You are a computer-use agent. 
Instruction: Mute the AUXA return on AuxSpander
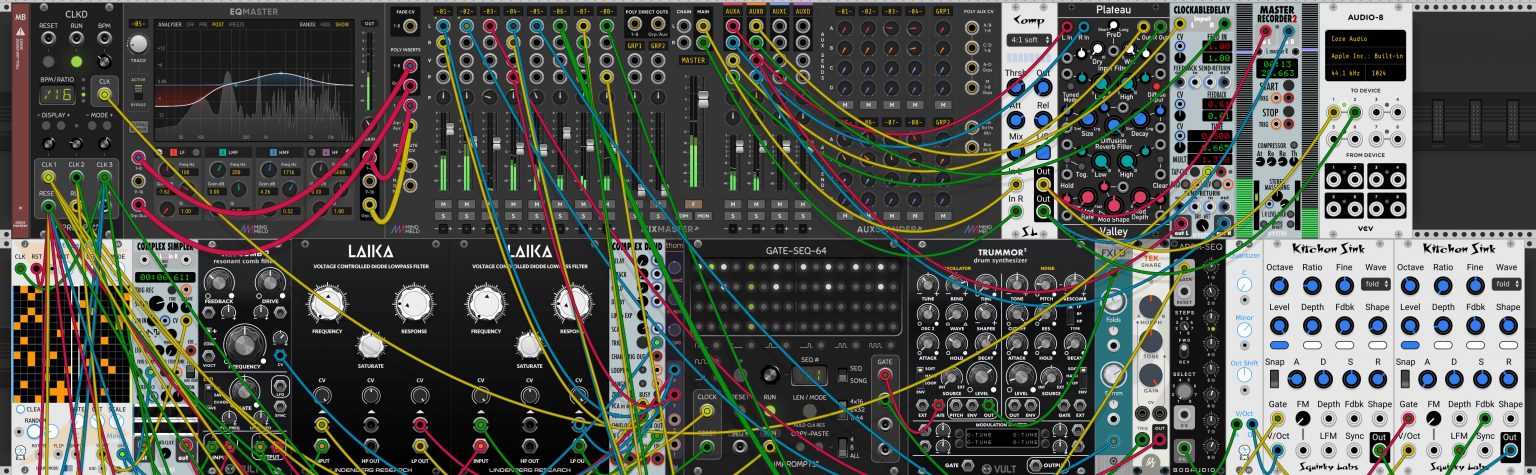(732, 204)
